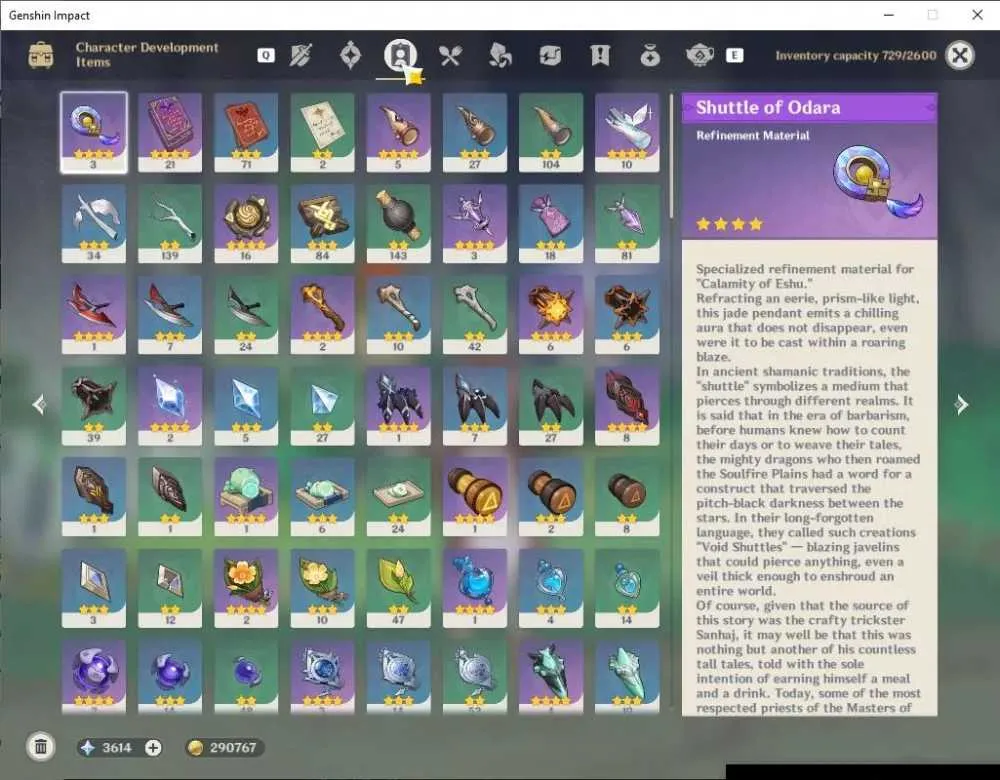Click the Q previous-tab key hint
Image resolution: width=1000 pixels, height=780 pixels.
pyautogui.click(x=266, y=55)
